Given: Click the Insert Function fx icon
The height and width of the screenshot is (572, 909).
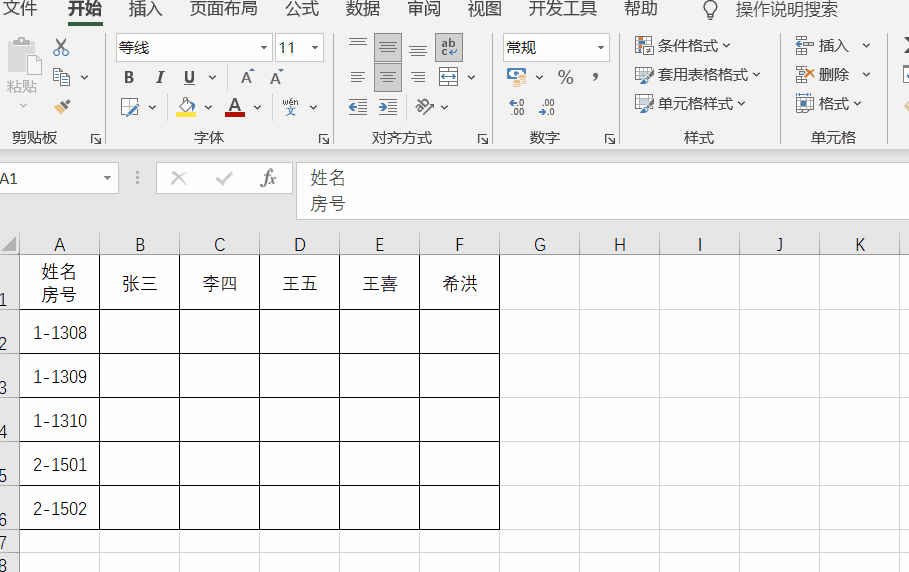Looking at the screenshot, I should click(268, 179).
